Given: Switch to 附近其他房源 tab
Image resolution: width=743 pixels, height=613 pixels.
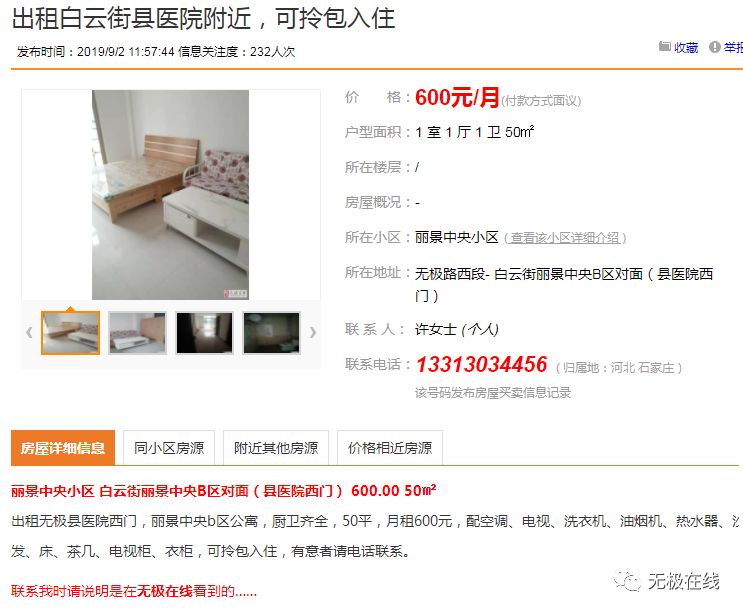Looking at the screenshot, I should 276,448.
